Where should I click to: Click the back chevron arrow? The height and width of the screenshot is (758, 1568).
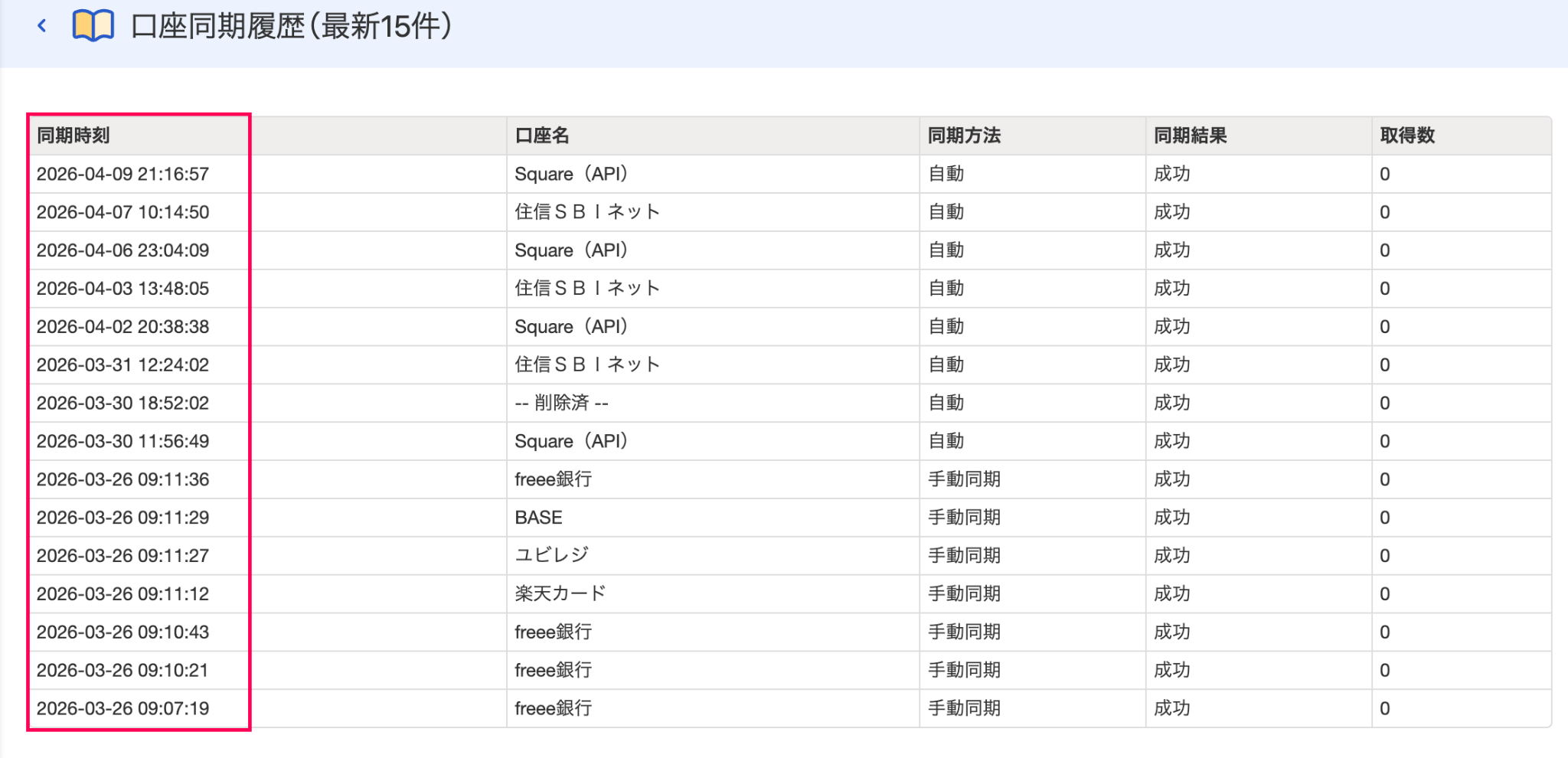click(42, 26)
